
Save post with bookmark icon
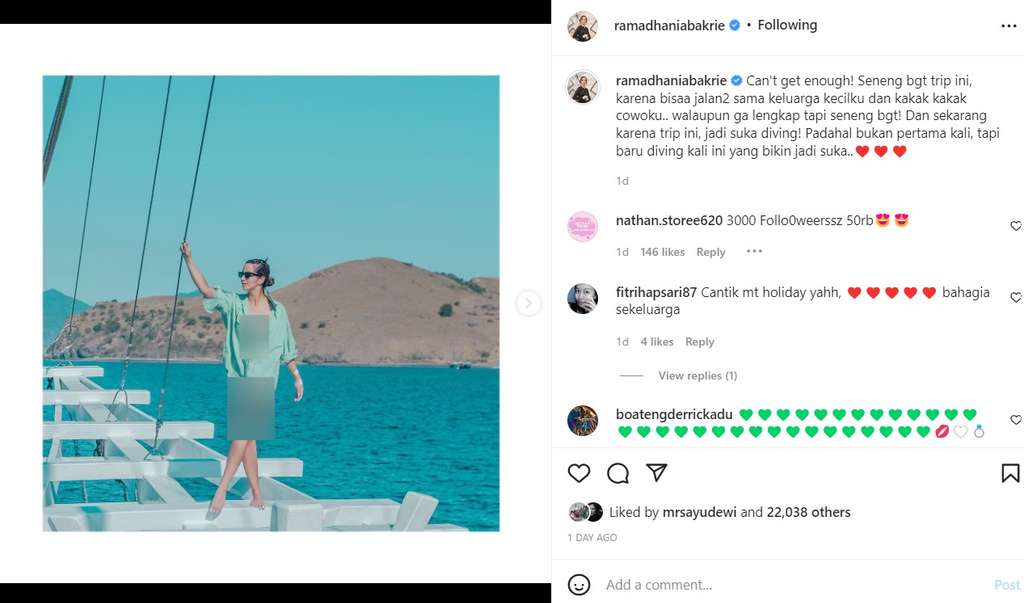pyautogui.click(x=1010, y=473)
